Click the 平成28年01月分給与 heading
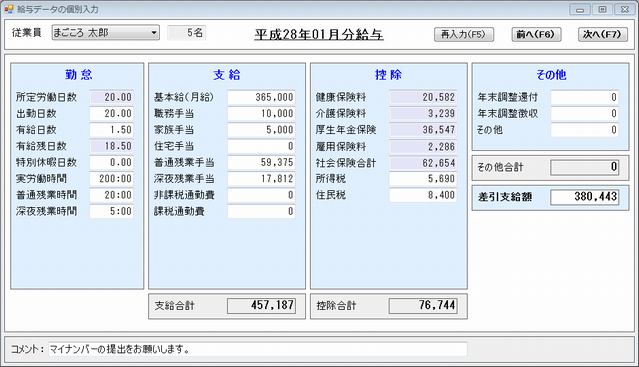 click(319, 35)
